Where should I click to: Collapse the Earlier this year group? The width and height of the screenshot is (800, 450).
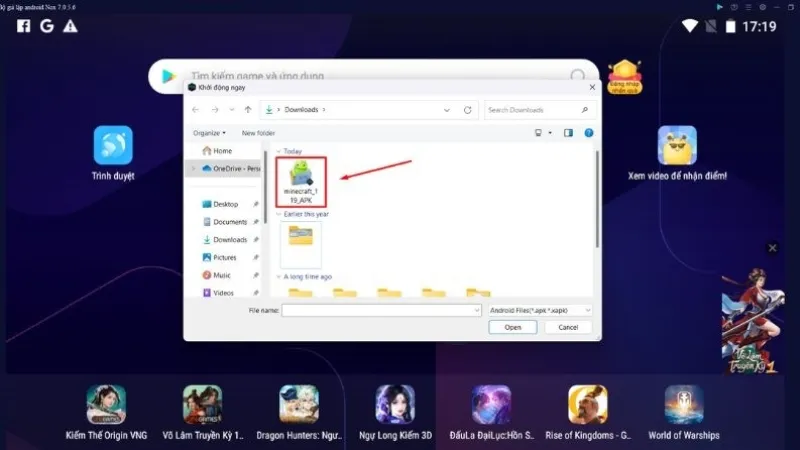(x=279, y=214)
